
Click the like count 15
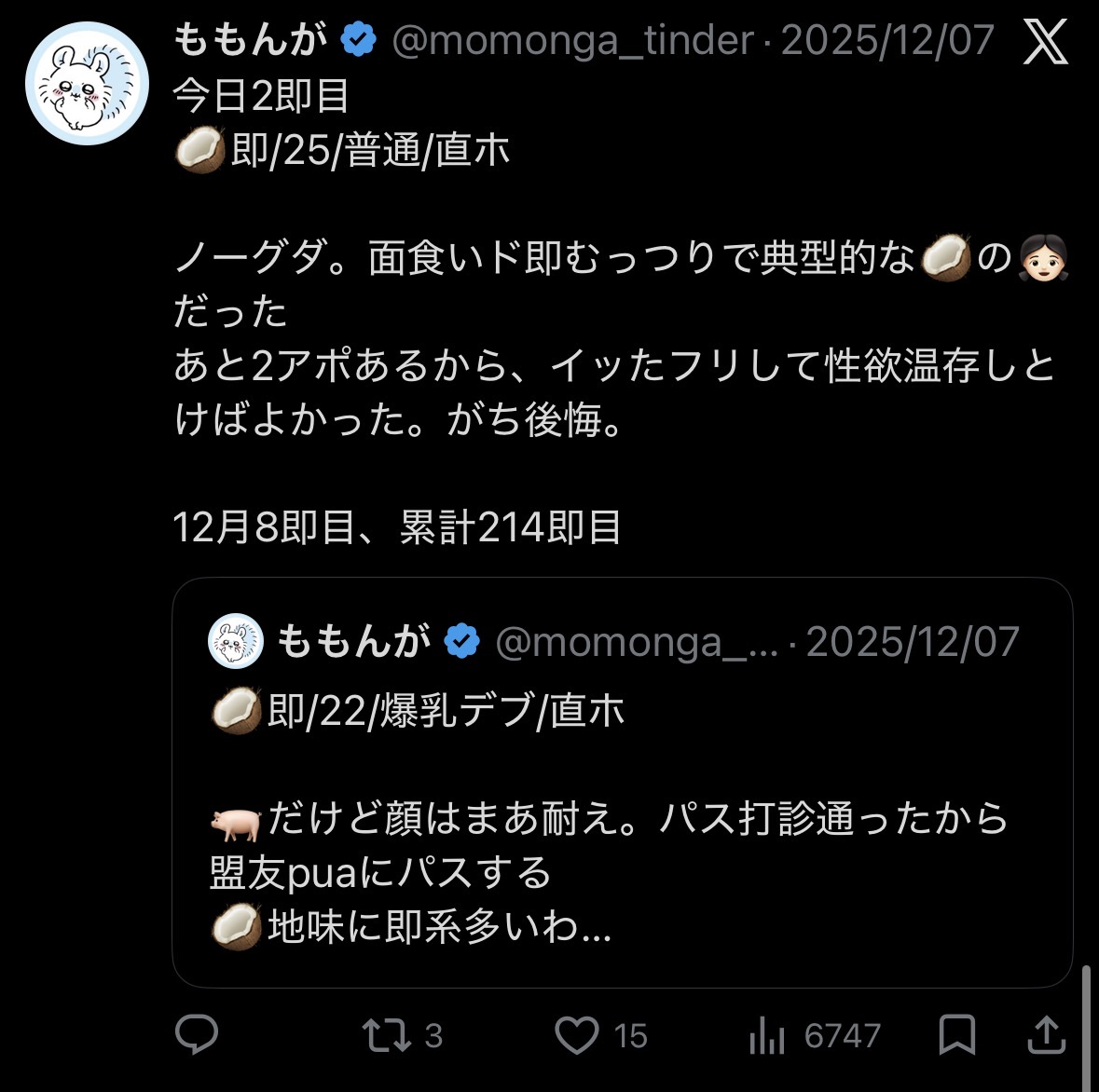(630, 1035)
